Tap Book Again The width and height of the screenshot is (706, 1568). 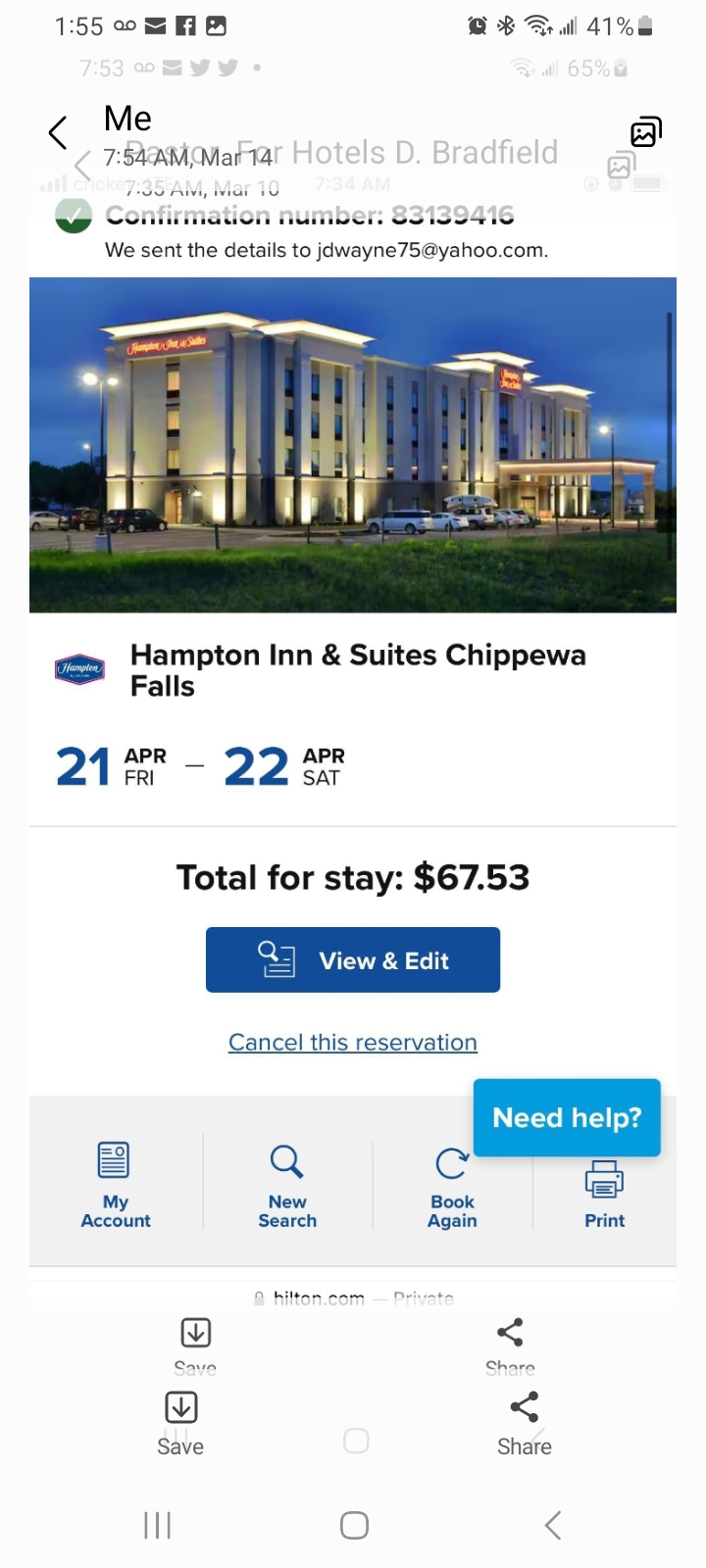coord(452,1185)
